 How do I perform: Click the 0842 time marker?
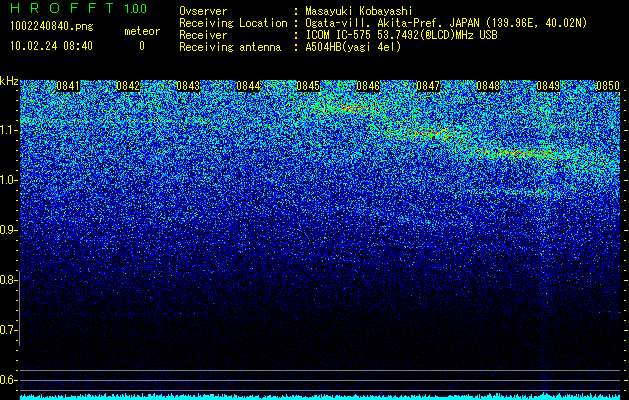[x=128, y=86]
